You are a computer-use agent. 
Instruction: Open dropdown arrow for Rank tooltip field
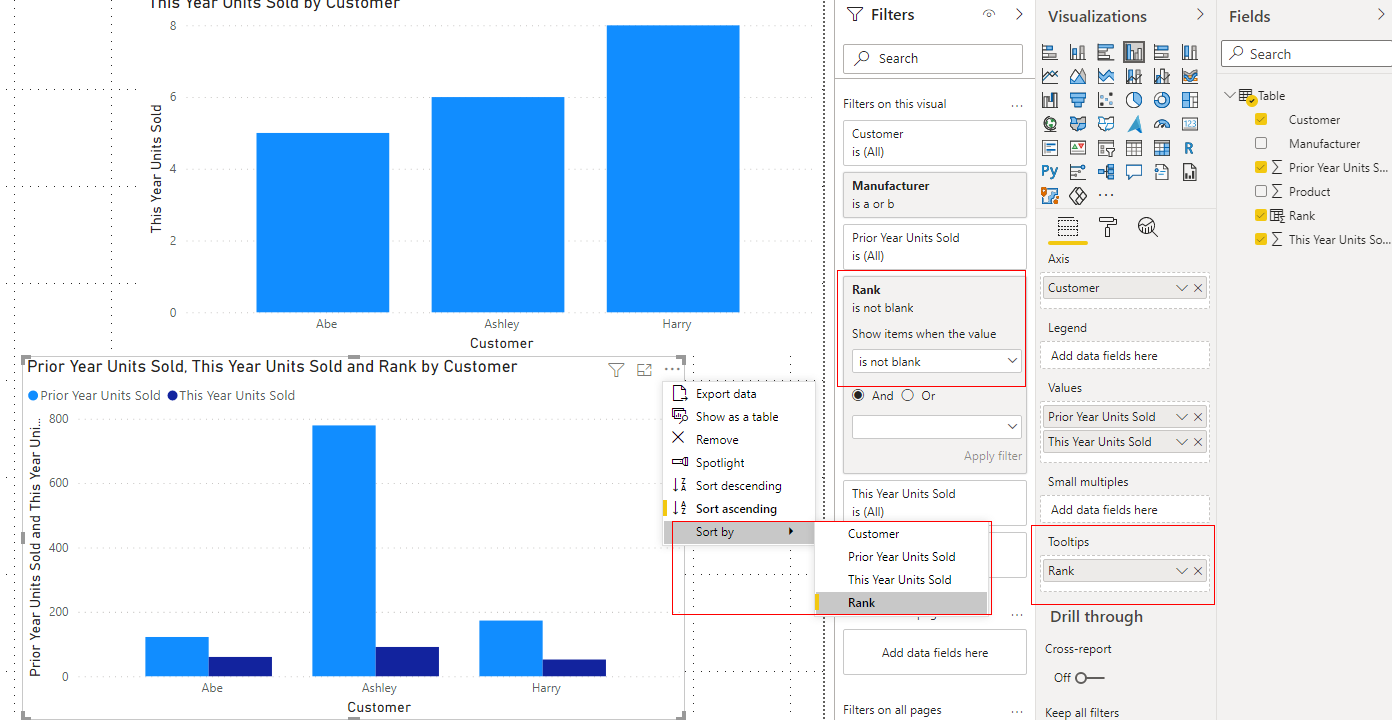(1182, 571)
